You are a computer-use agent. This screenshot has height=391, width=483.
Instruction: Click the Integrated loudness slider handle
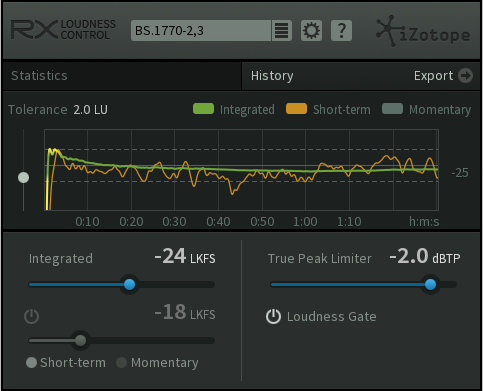coord(129,284)
